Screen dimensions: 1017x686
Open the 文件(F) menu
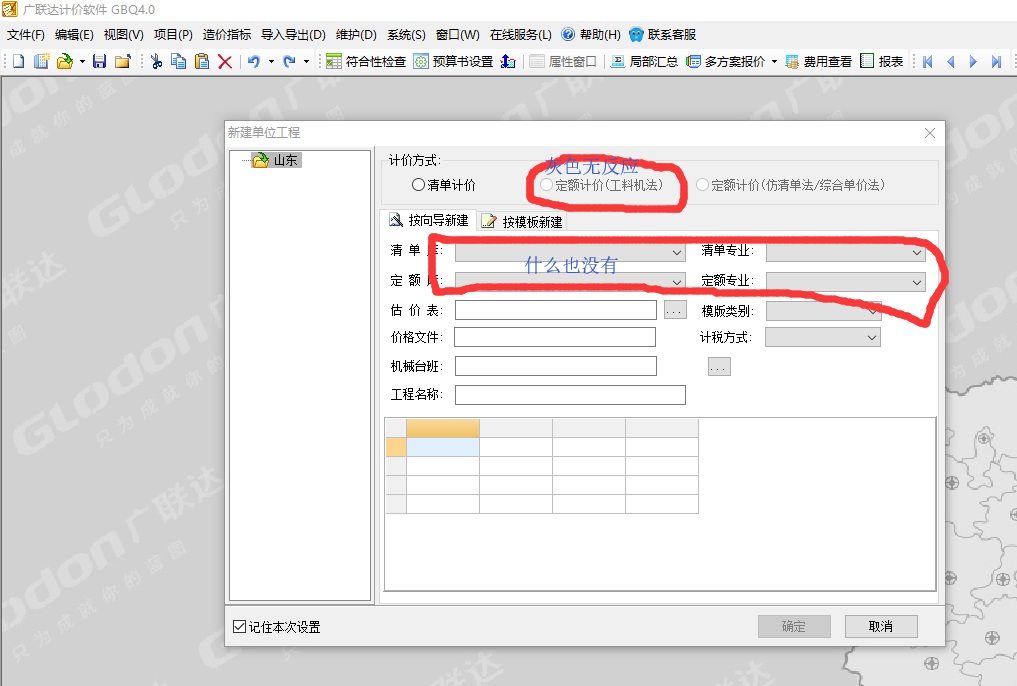click(x=26, y=35)
